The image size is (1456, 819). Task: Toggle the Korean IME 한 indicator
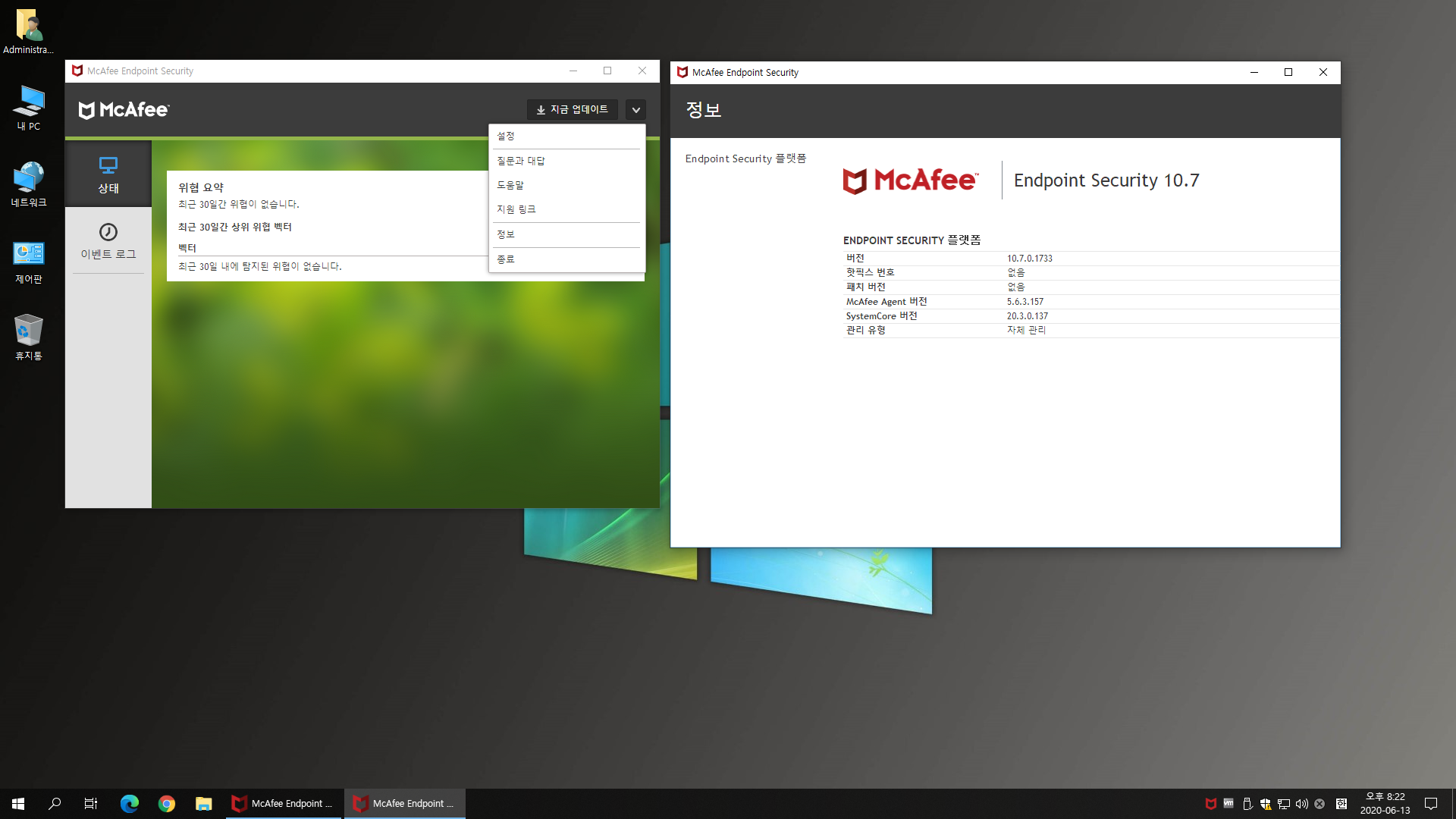(x=1341, y=804)
